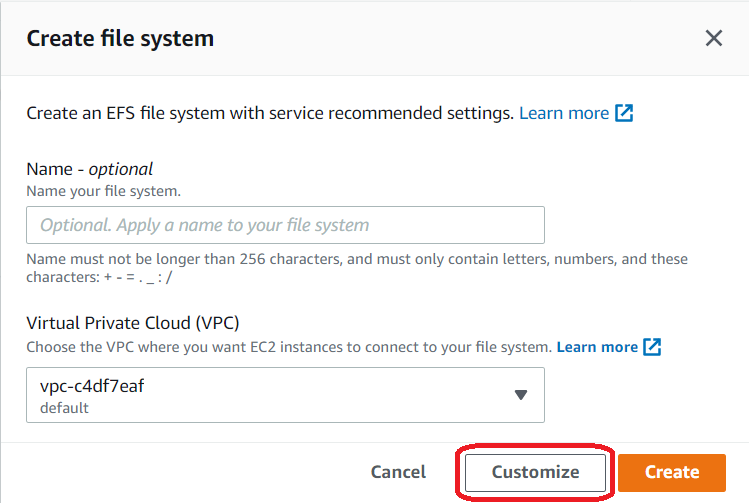
Task: Click the 'Name - optional' field label
Action: pyautogui.click(x=89, y=169)
